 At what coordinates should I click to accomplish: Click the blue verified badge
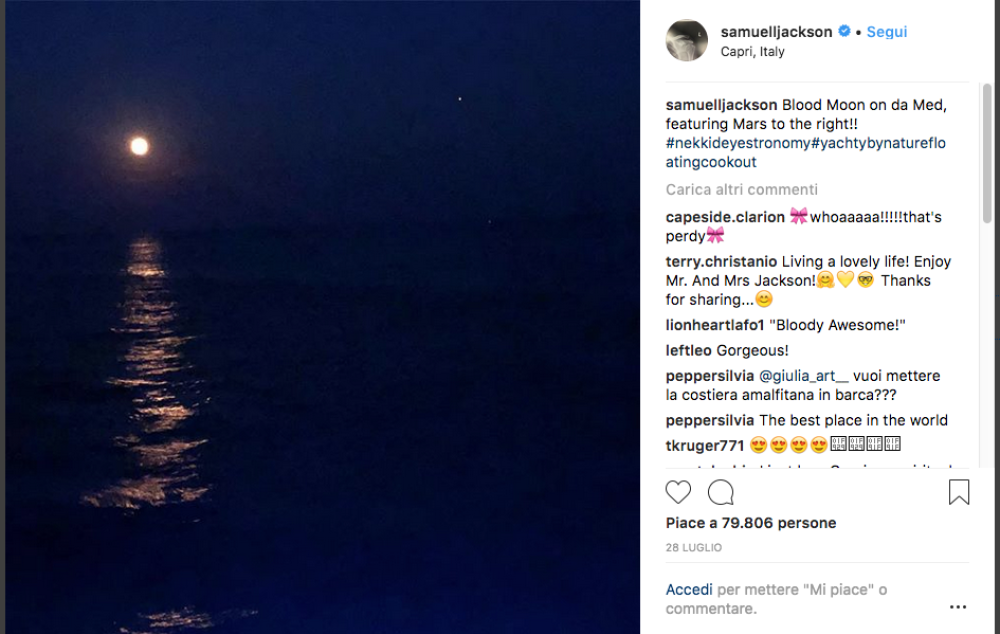tap(844, 32)
